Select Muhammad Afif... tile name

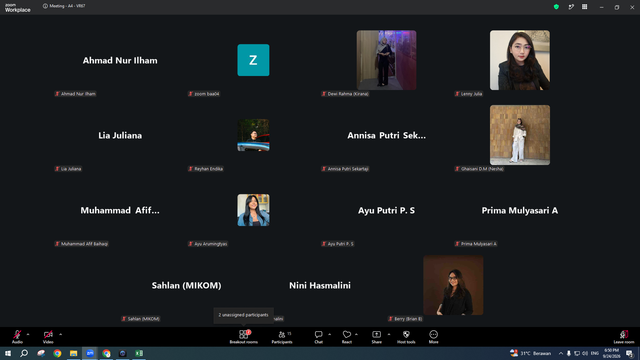(x=120, y=211)
